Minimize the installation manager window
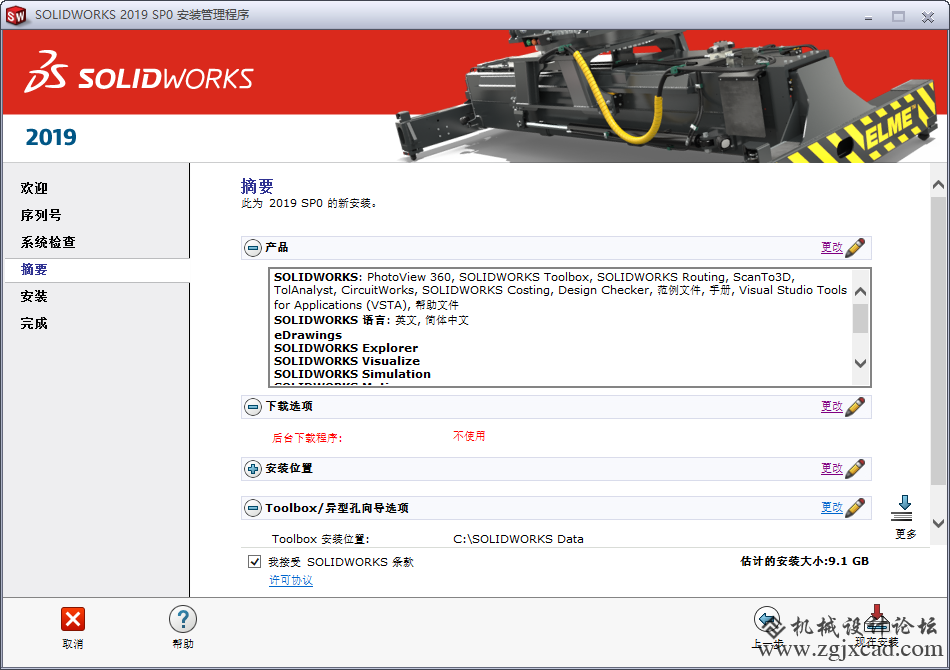This screenshot has width=950, height=670. tap(868, 17)
